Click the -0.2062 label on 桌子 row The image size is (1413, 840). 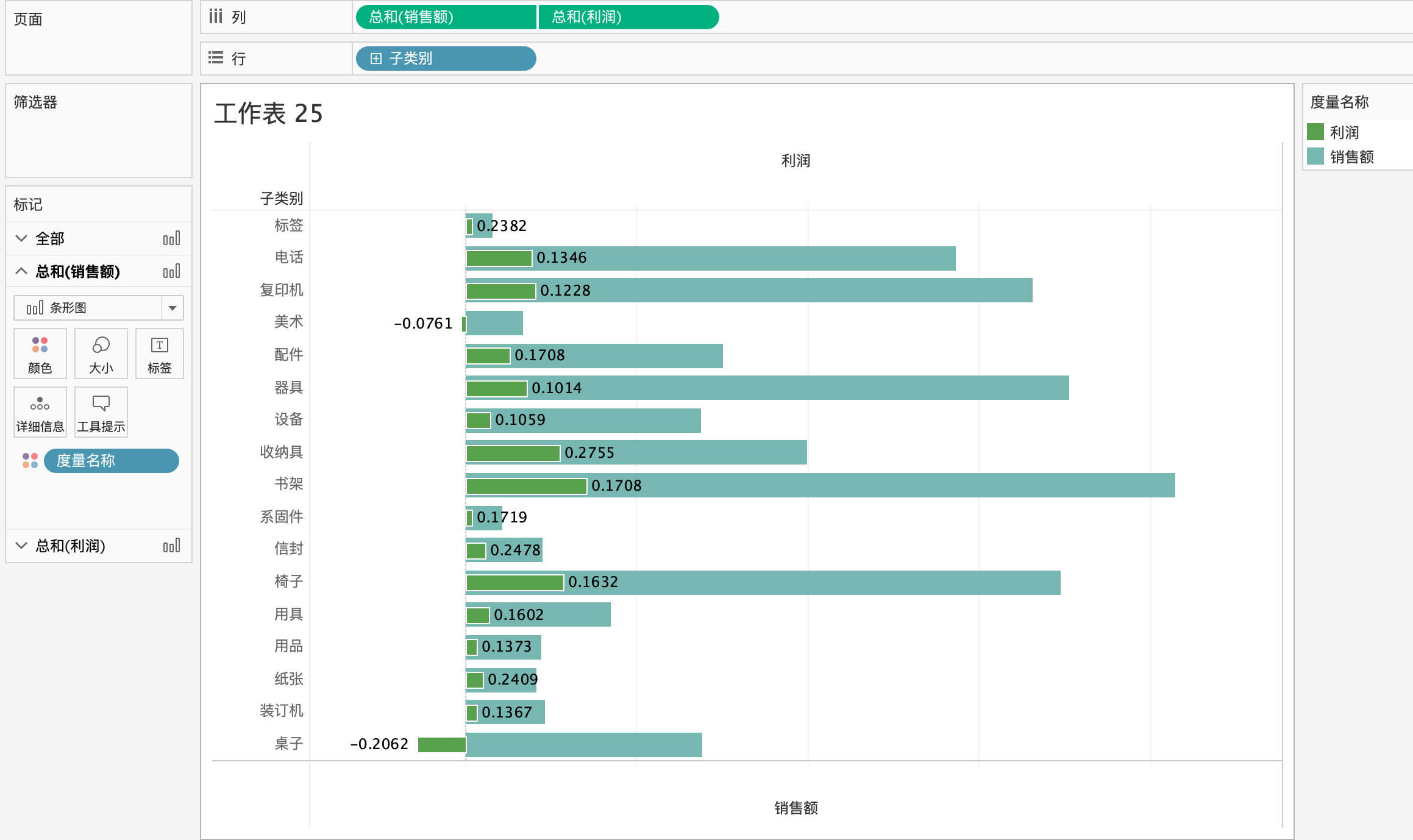tap(379, 744)
